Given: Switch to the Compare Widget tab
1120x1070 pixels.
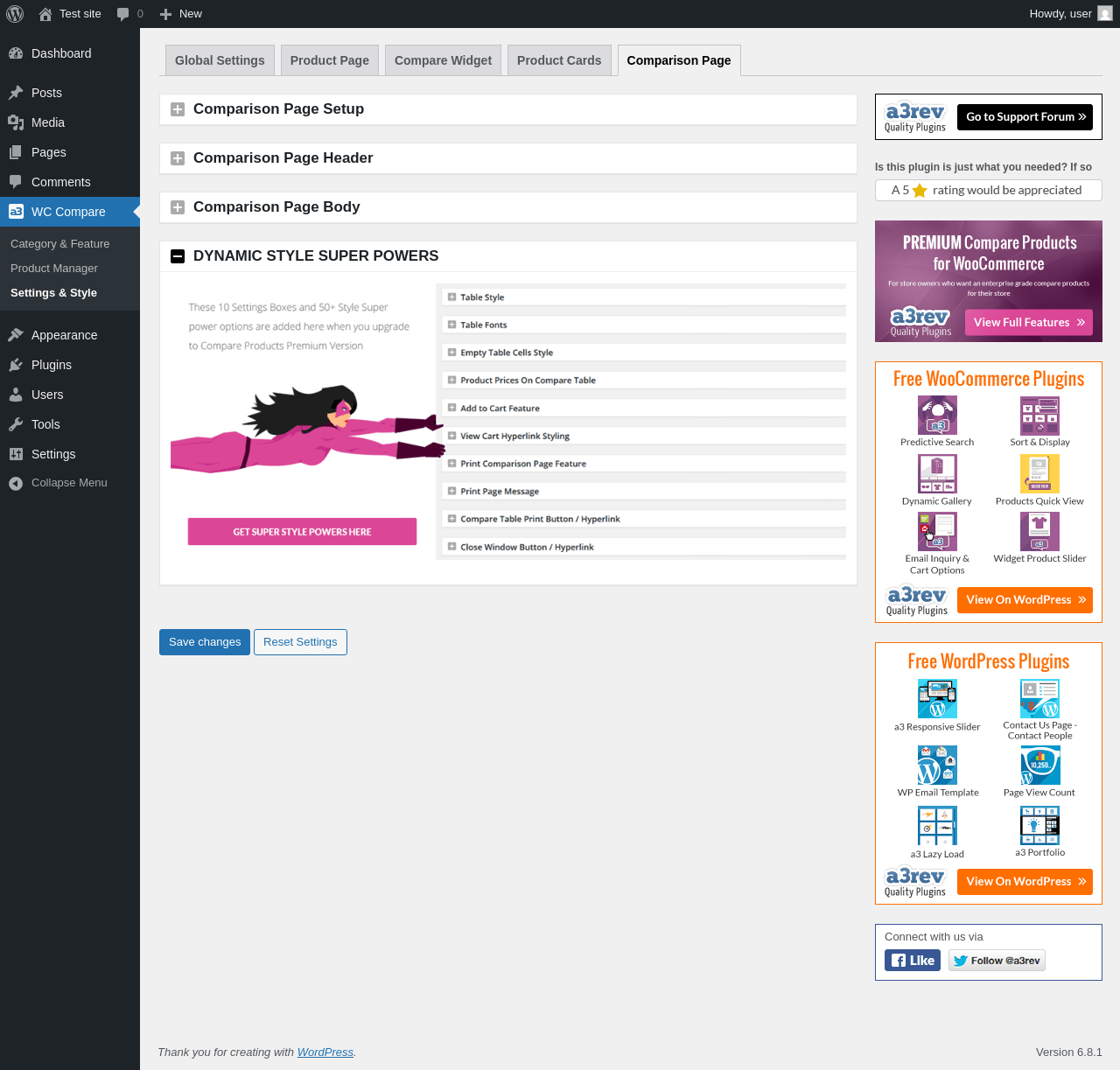Looking at the screenshot, I should tap(443, 60).
